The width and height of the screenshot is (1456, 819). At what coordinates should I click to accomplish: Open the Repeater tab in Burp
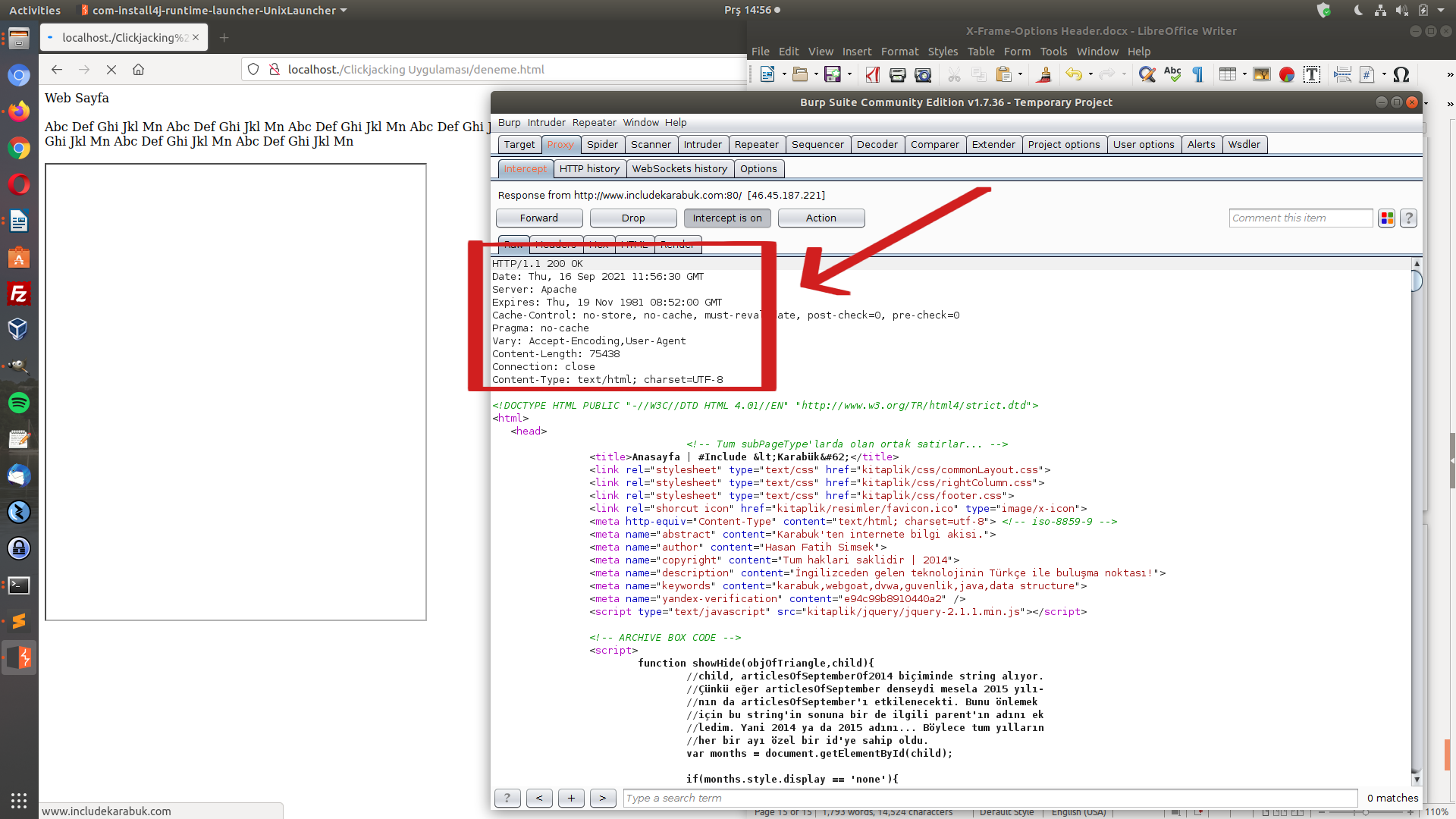(756, 144)
